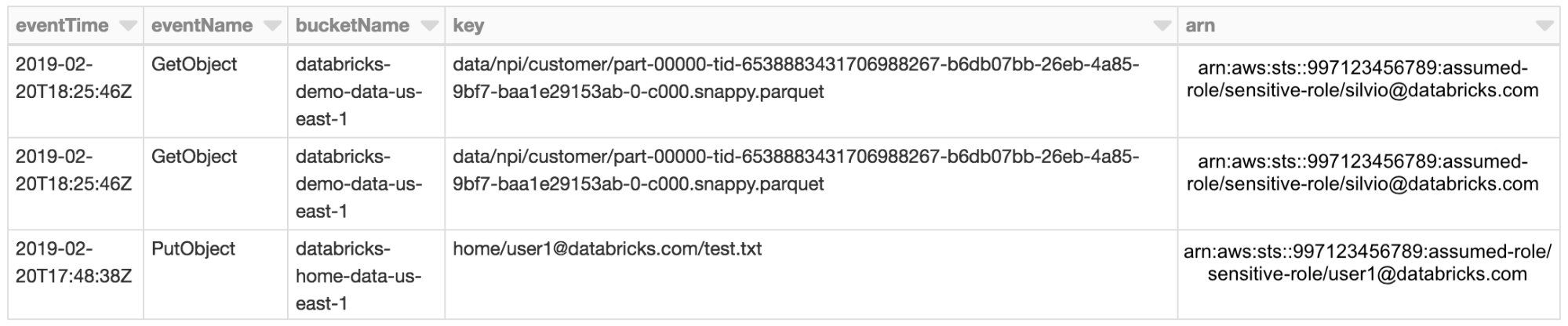
Task: Click the key column header label
Action: coord(468,26)
